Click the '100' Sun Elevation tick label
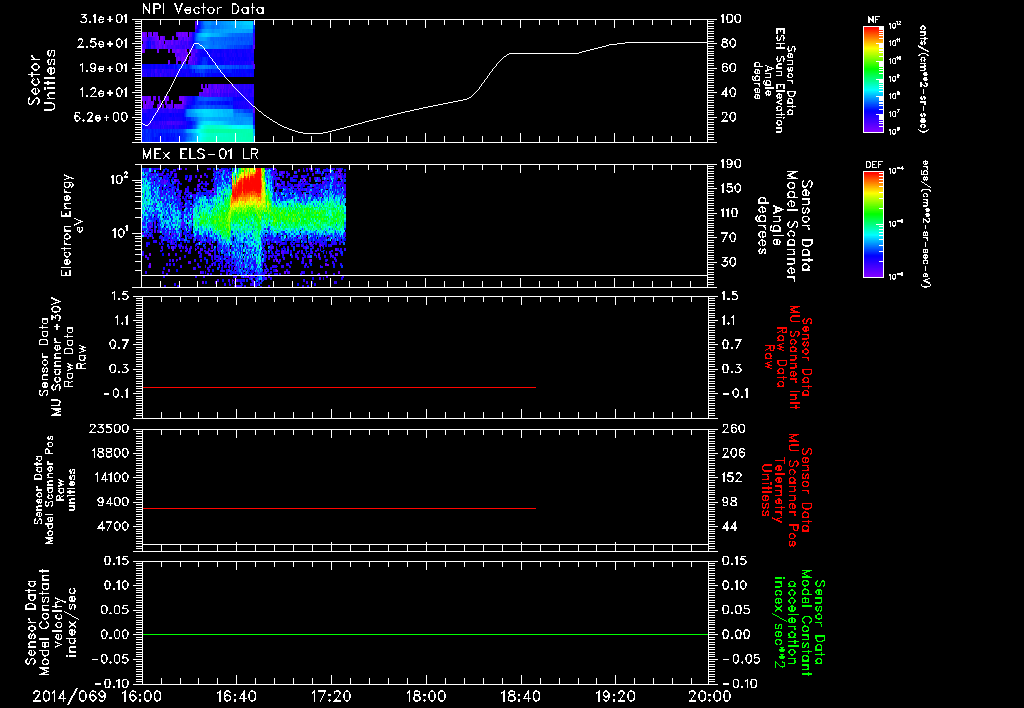1024x708 pixels. [731, 19]
